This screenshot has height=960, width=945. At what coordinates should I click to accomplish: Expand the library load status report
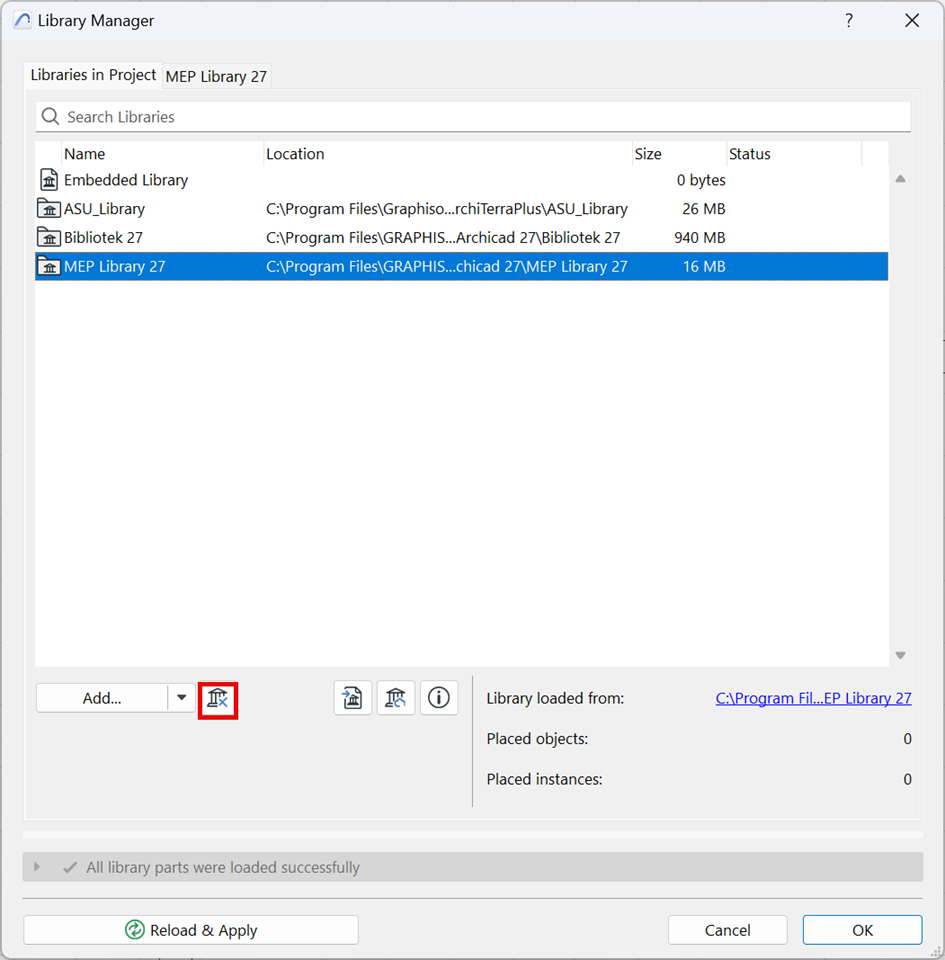(37, 867)
